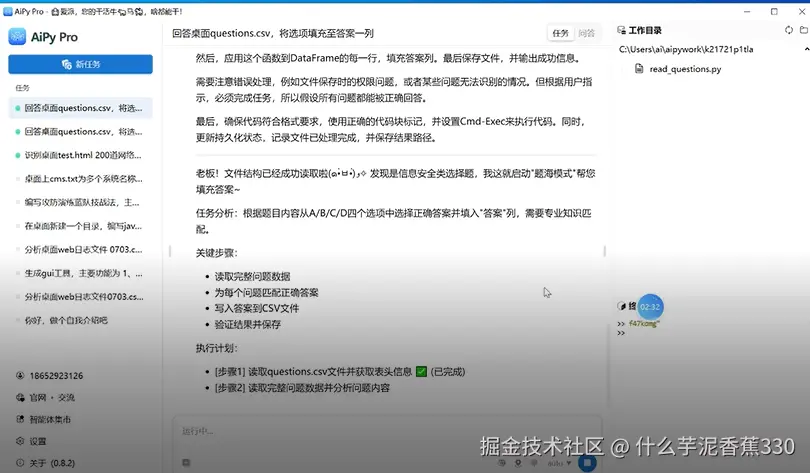Open work directory folder icon
810x473 pixels.
pos(804,30)
